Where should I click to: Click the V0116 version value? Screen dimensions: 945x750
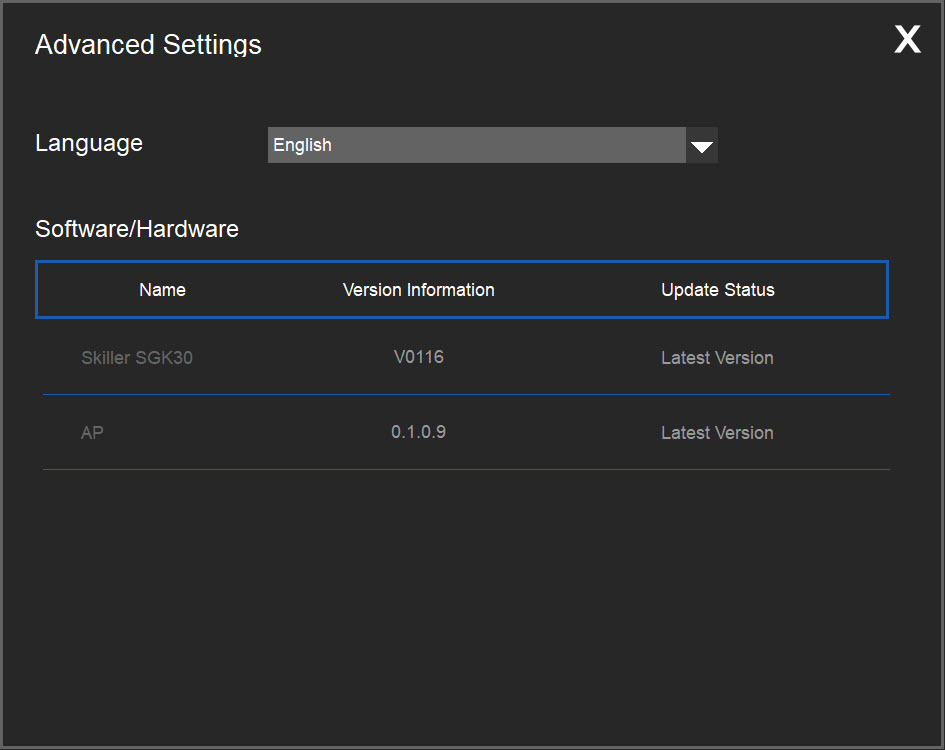(x=418, y=357)
